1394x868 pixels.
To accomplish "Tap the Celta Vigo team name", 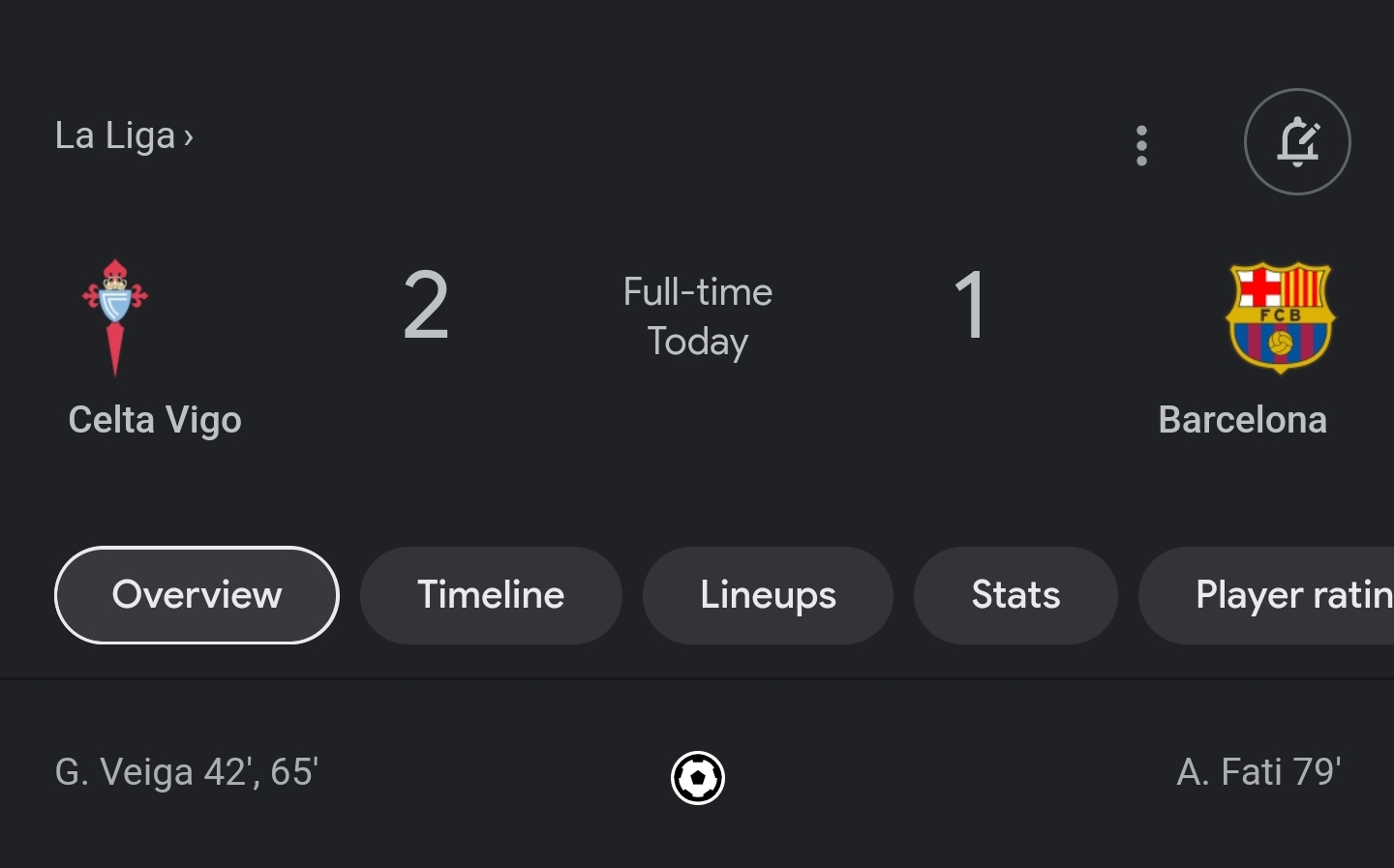I will (155, 420).
